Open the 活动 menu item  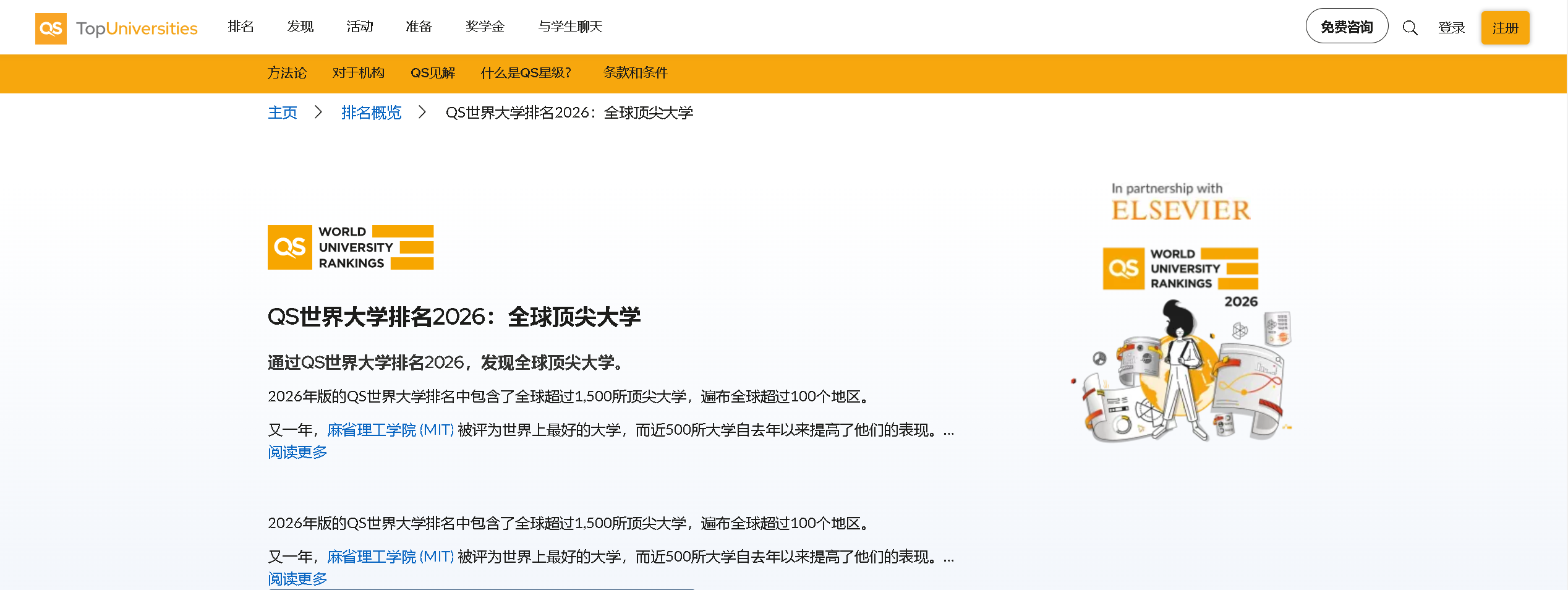[359, 27]
